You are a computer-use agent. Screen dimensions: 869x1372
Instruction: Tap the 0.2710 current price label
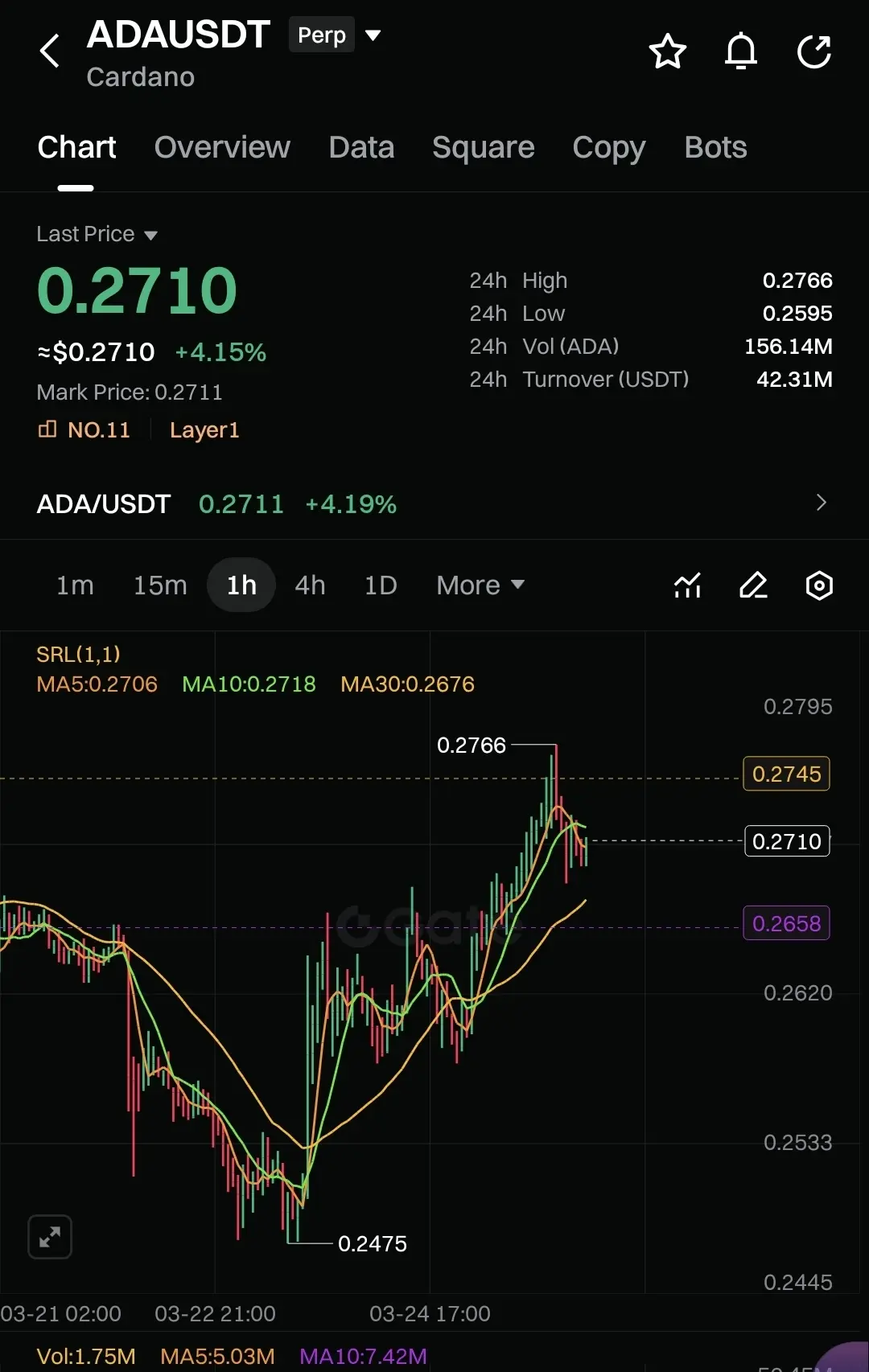coord(786,841)
